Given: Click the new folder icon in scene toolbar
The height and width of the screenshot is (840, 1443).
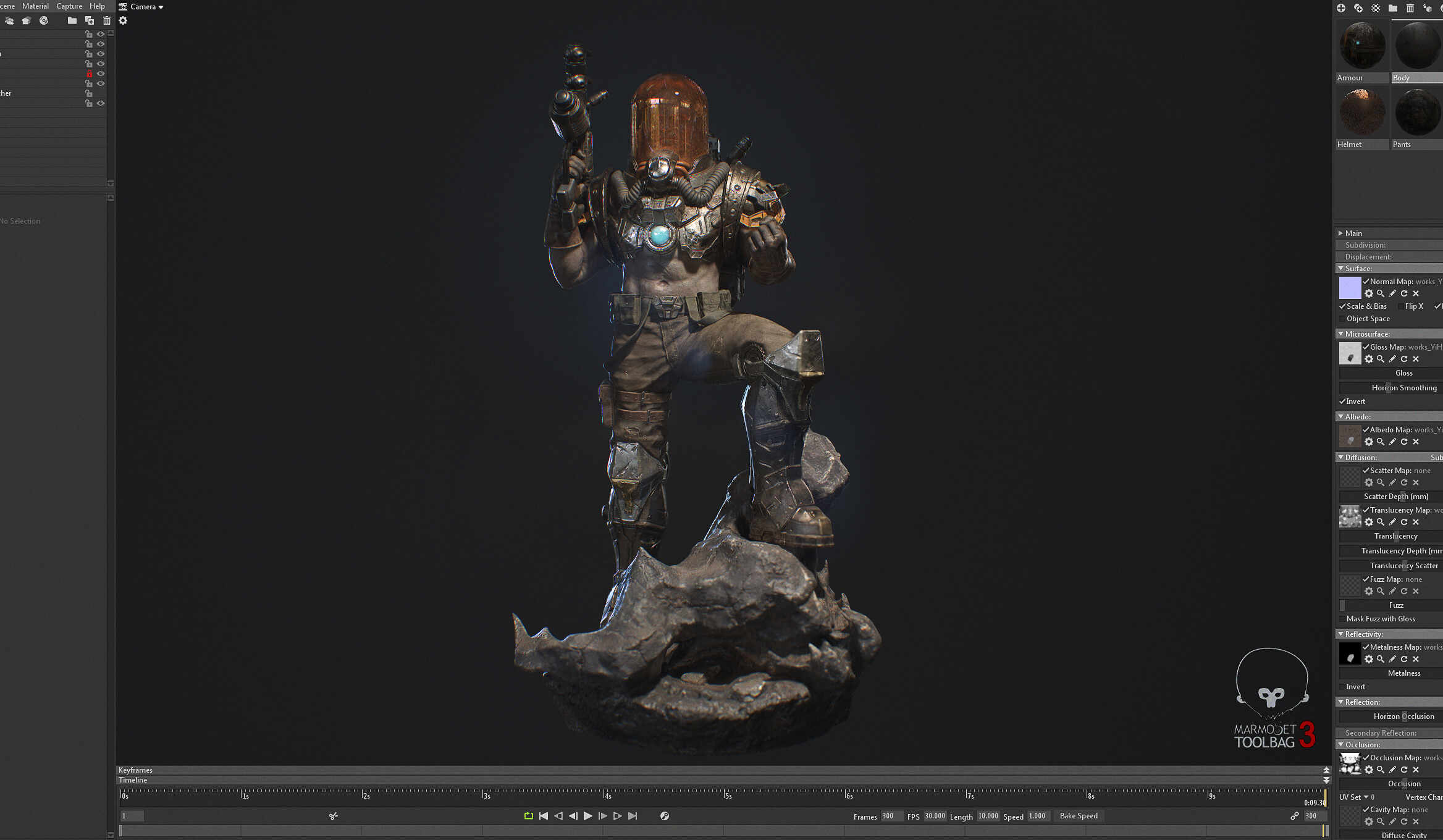Looking at the screenshot, I should 72,20.
